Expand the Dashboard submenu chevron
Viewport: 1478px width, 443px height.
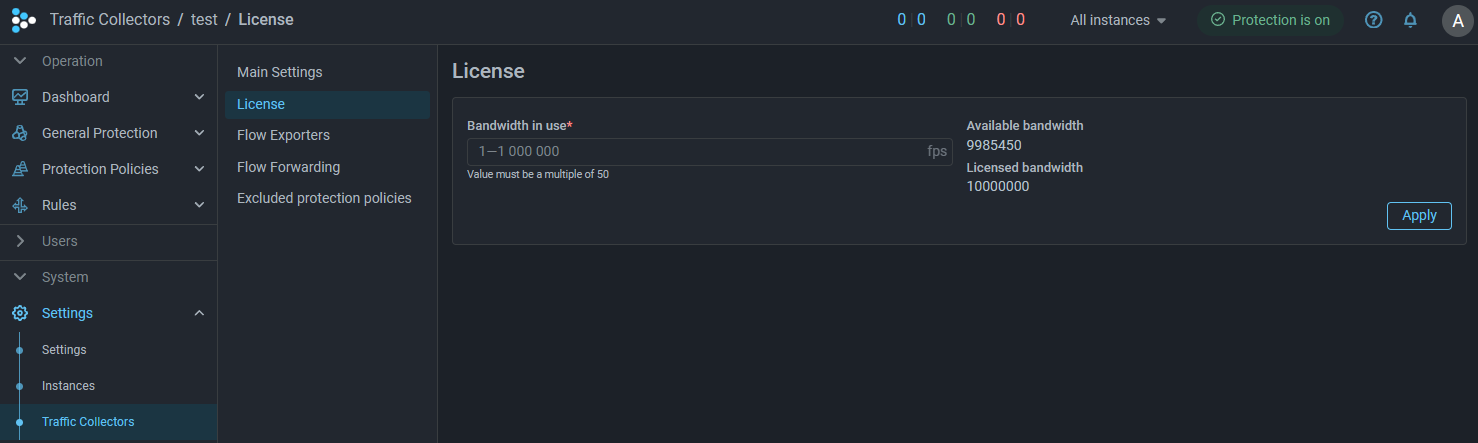coord(199,97)
